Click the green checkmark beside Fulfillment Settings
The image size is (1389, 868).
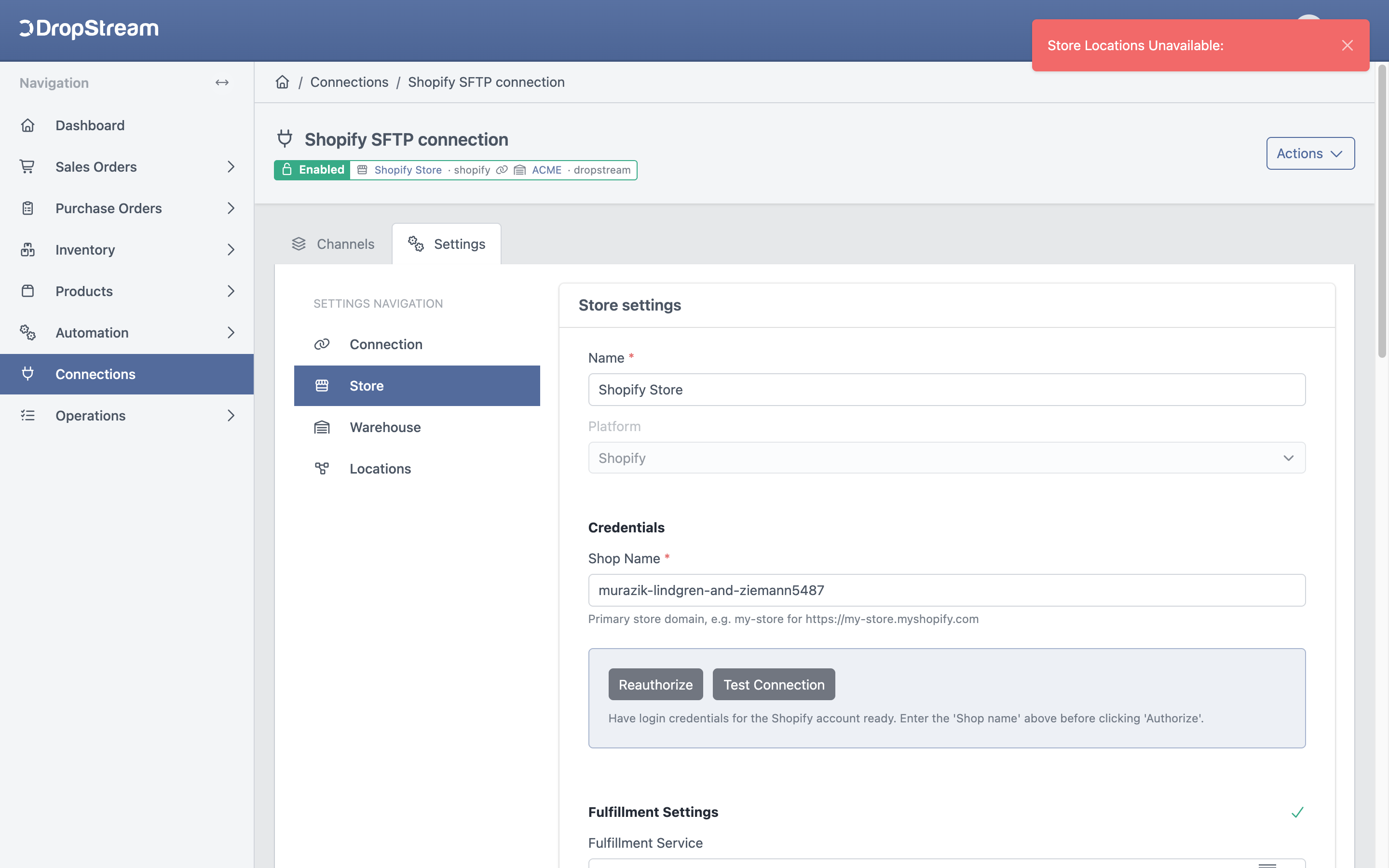pyautogui.click(x=1297, y=812)
